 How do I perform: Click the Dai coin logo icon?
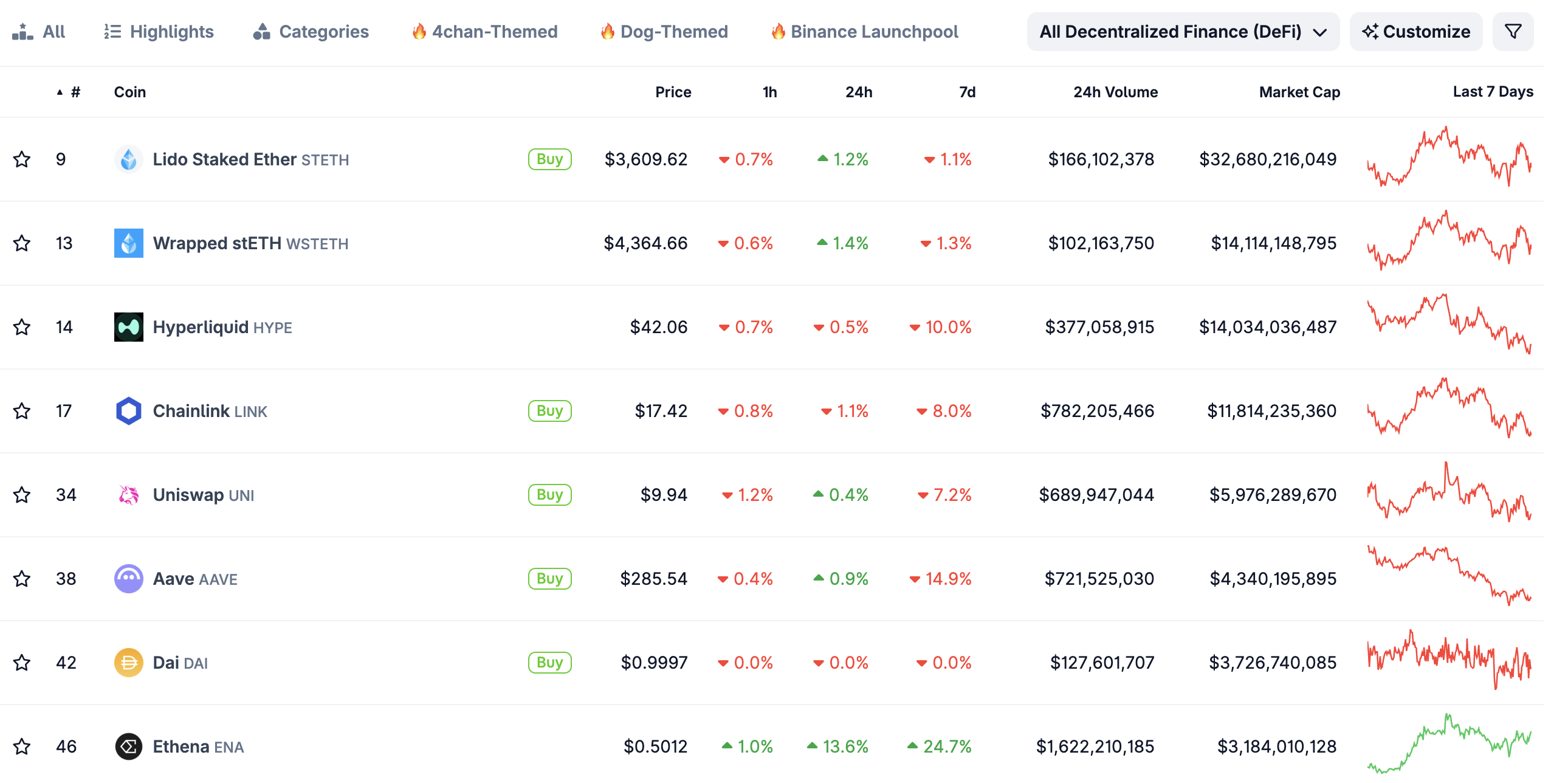point(128,663)
